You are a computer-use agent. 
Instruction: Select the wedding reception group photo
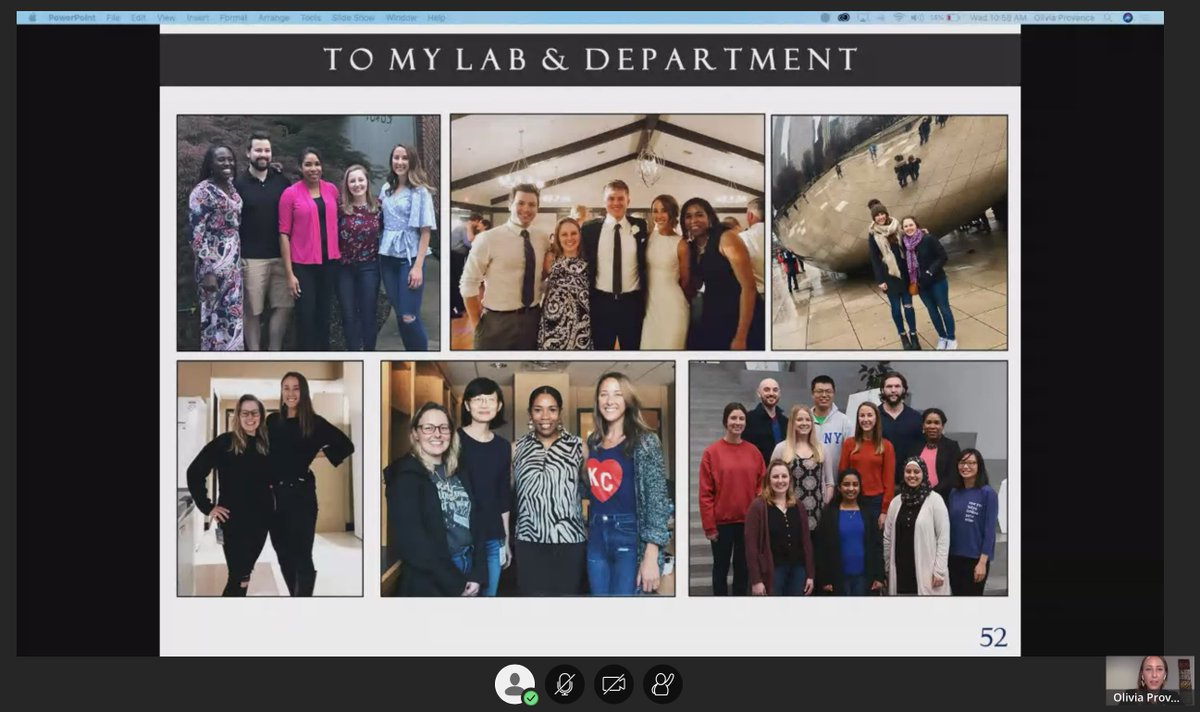[607, 232]
